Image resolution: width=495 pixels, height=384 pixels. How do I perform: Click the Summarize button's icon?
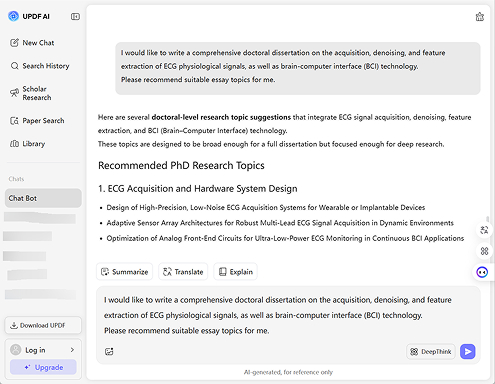(x=105, y=272)
